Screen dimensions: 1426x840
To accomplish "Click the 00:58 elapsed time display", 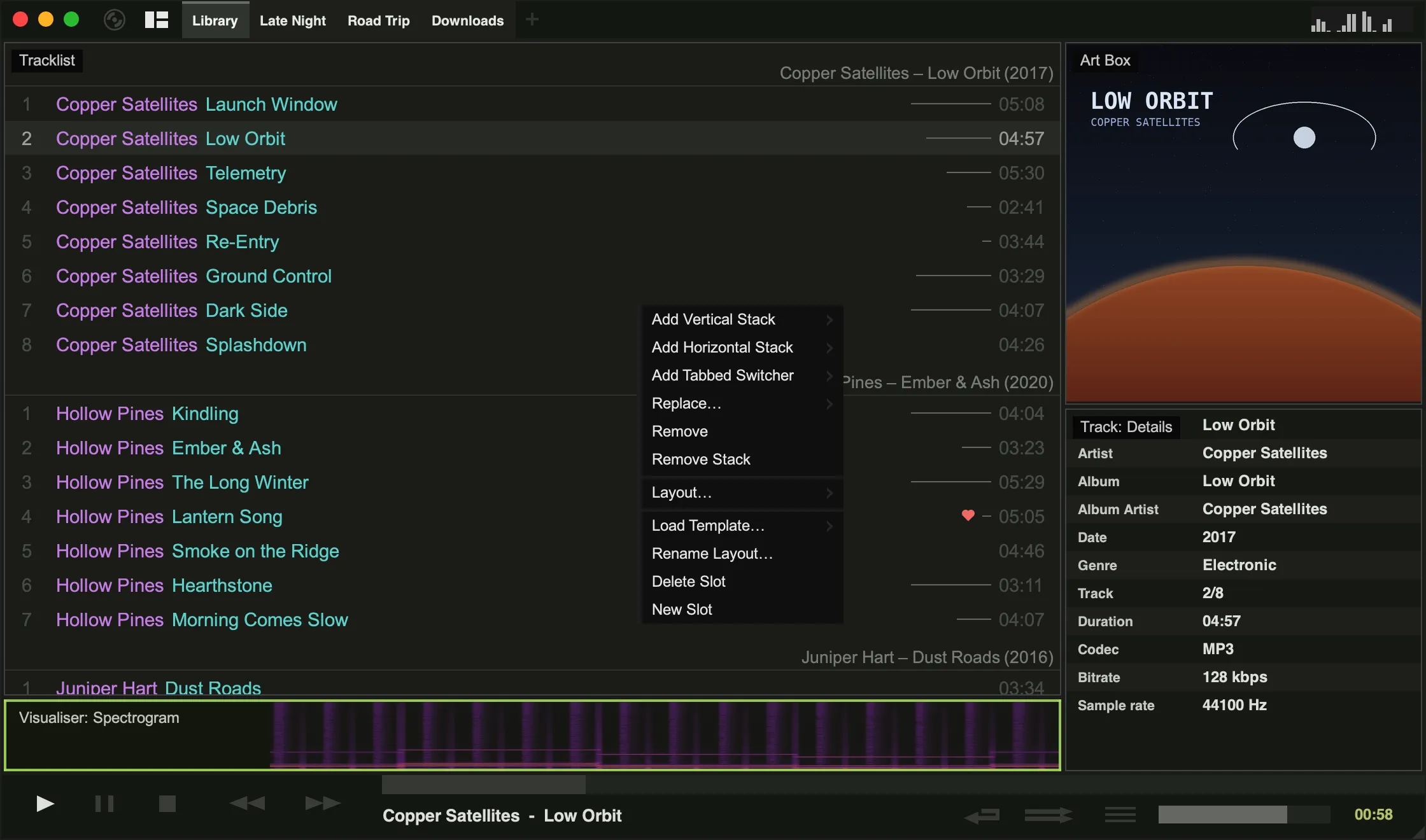I will pos(1373,815).
